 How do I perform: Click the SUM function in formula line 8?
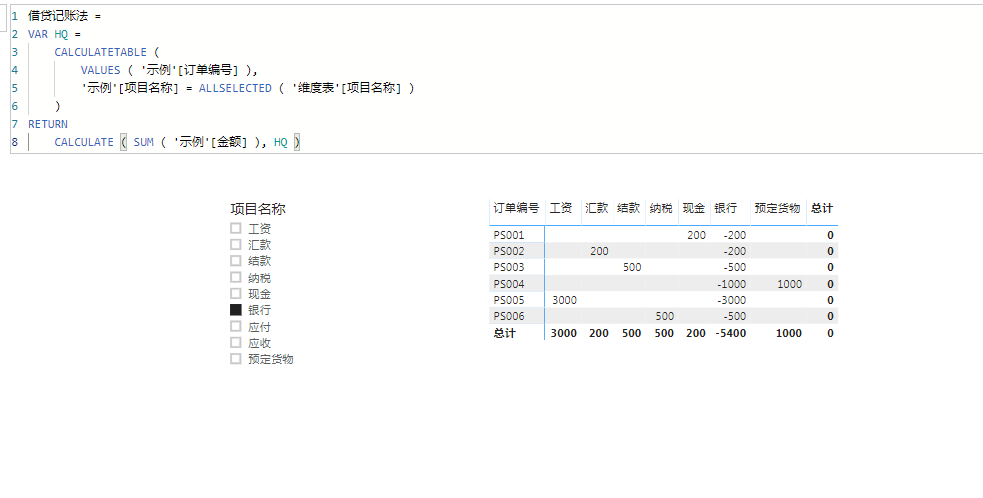pos(144,142)
